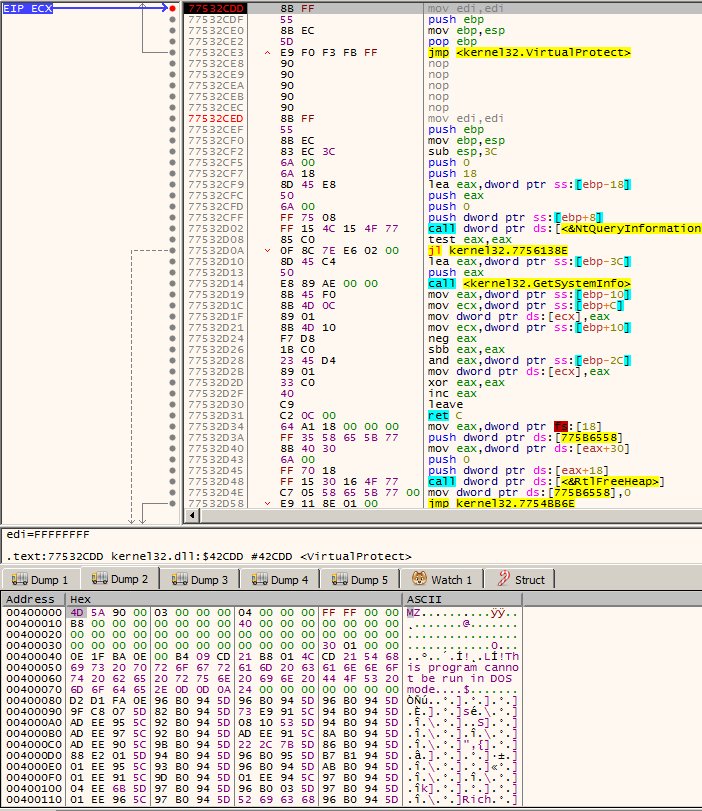Toggle breakpoint dot for address 77532CED
This screenshot has width=702, height=811.
point(172,118)
